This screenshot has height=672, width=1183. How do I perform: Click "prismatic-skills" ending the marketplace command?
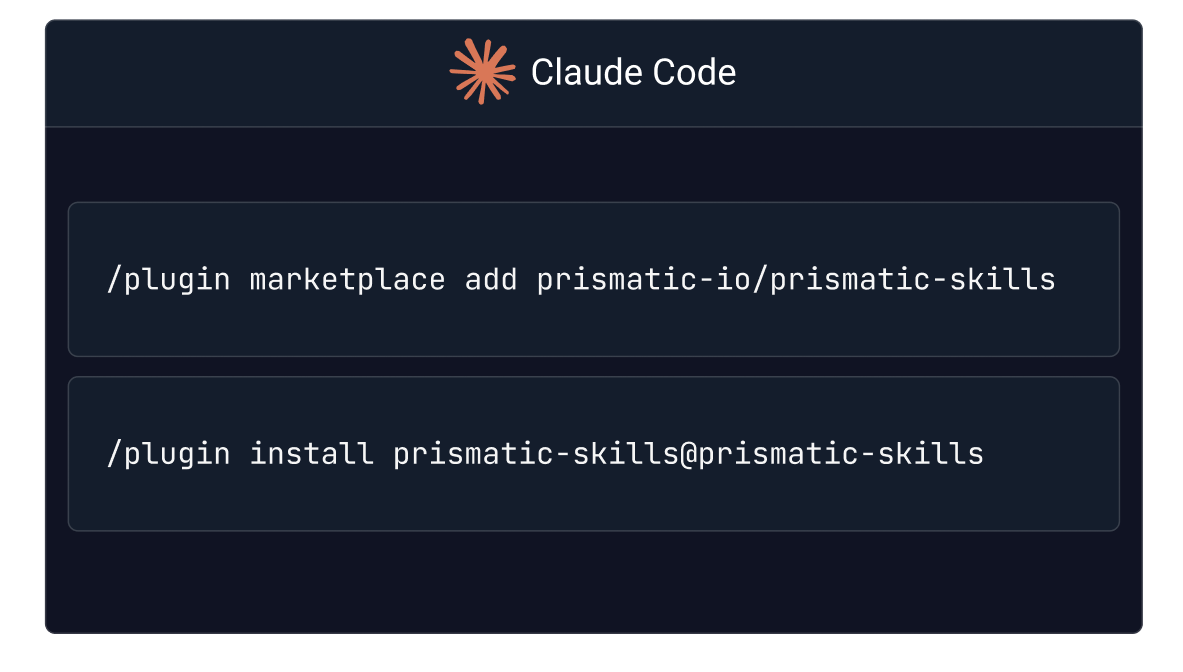tap(913, 280)
